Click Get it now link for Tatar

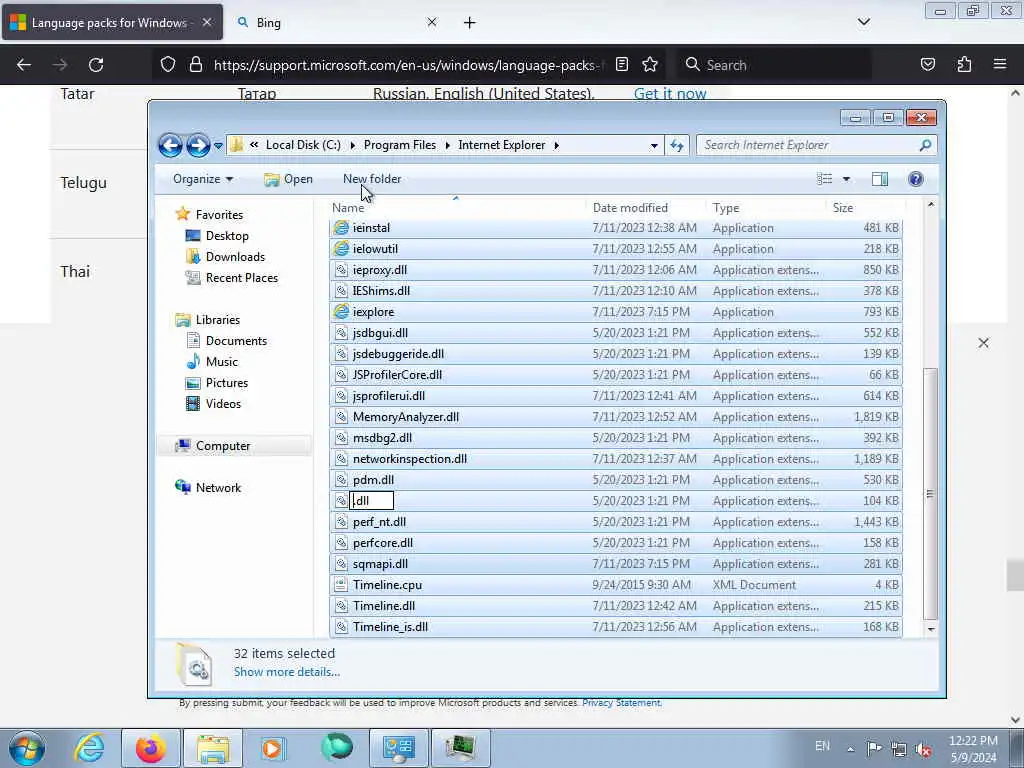point(670,94)
